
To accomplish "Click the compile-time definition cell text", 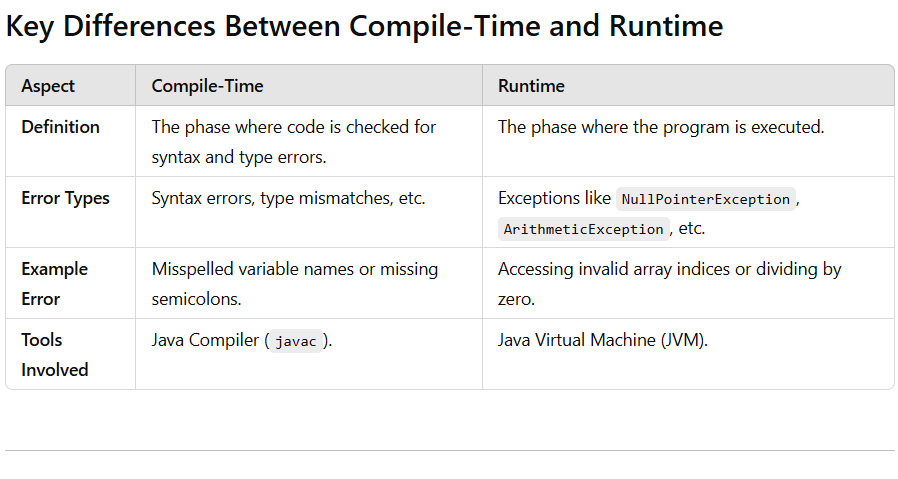I will [x=293, y=142].
